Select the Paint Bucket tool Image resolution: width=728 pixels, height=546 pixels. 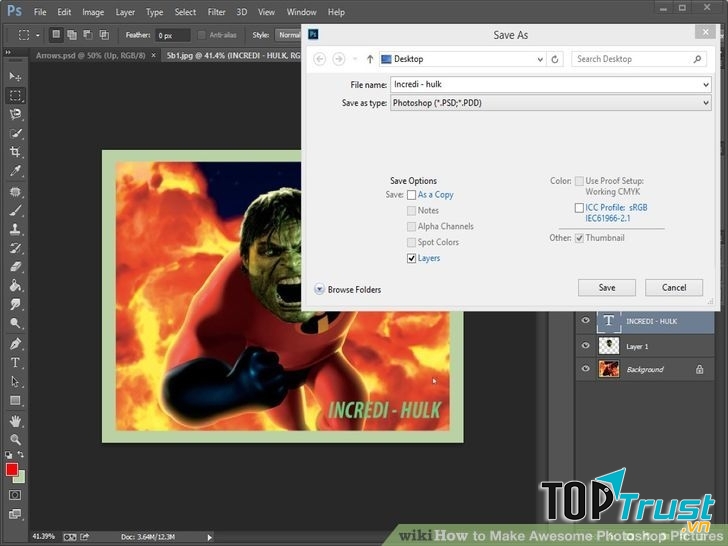point(15,286)
